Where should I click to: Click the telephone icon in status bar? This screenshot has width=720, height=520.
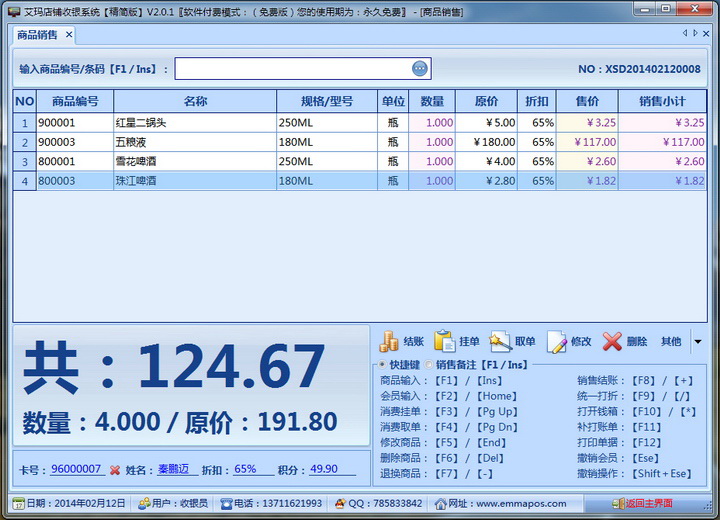[226, 504]
